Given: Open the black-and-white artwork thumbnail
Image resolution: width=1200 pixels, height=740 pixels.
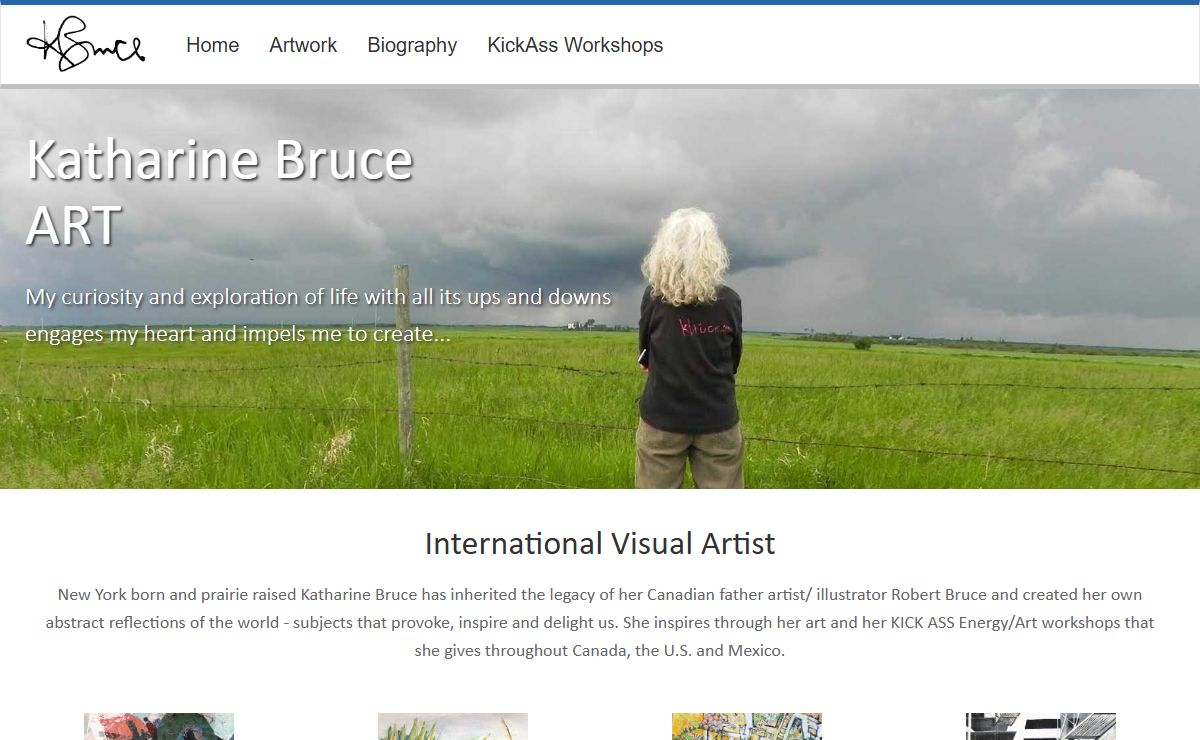Looking at the screenshot, I should point(1041,726).
